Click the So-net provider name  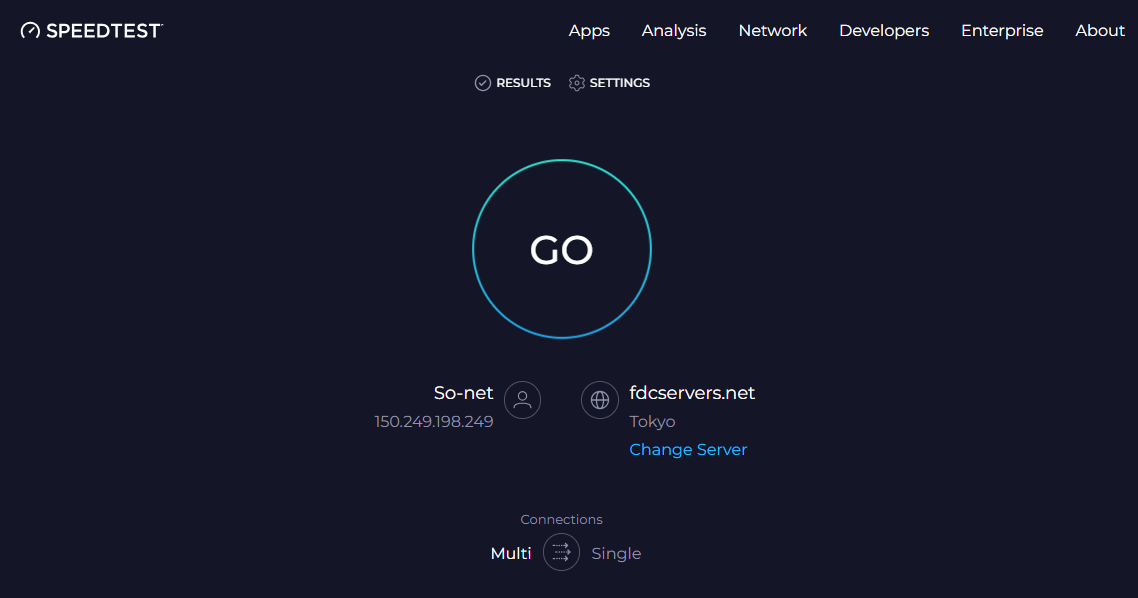pyautogui.click(x=463, y=393)
